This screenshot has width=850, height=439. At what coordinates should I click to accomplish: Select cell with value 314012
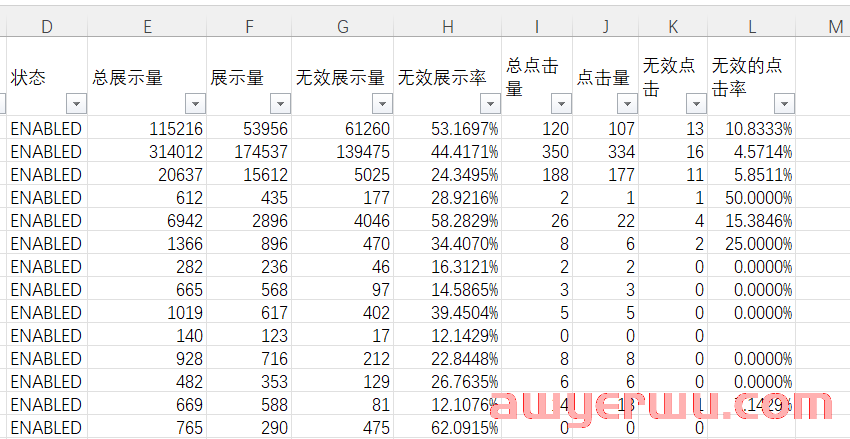pos(147,151)
